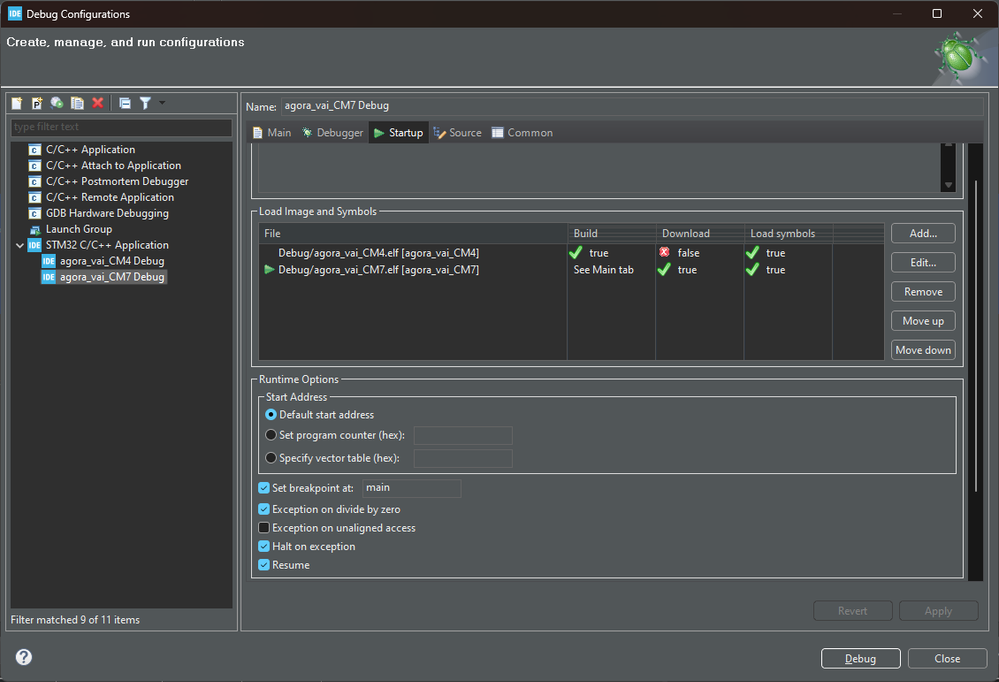Collapse all items in the configuration tree

(125, 102)
